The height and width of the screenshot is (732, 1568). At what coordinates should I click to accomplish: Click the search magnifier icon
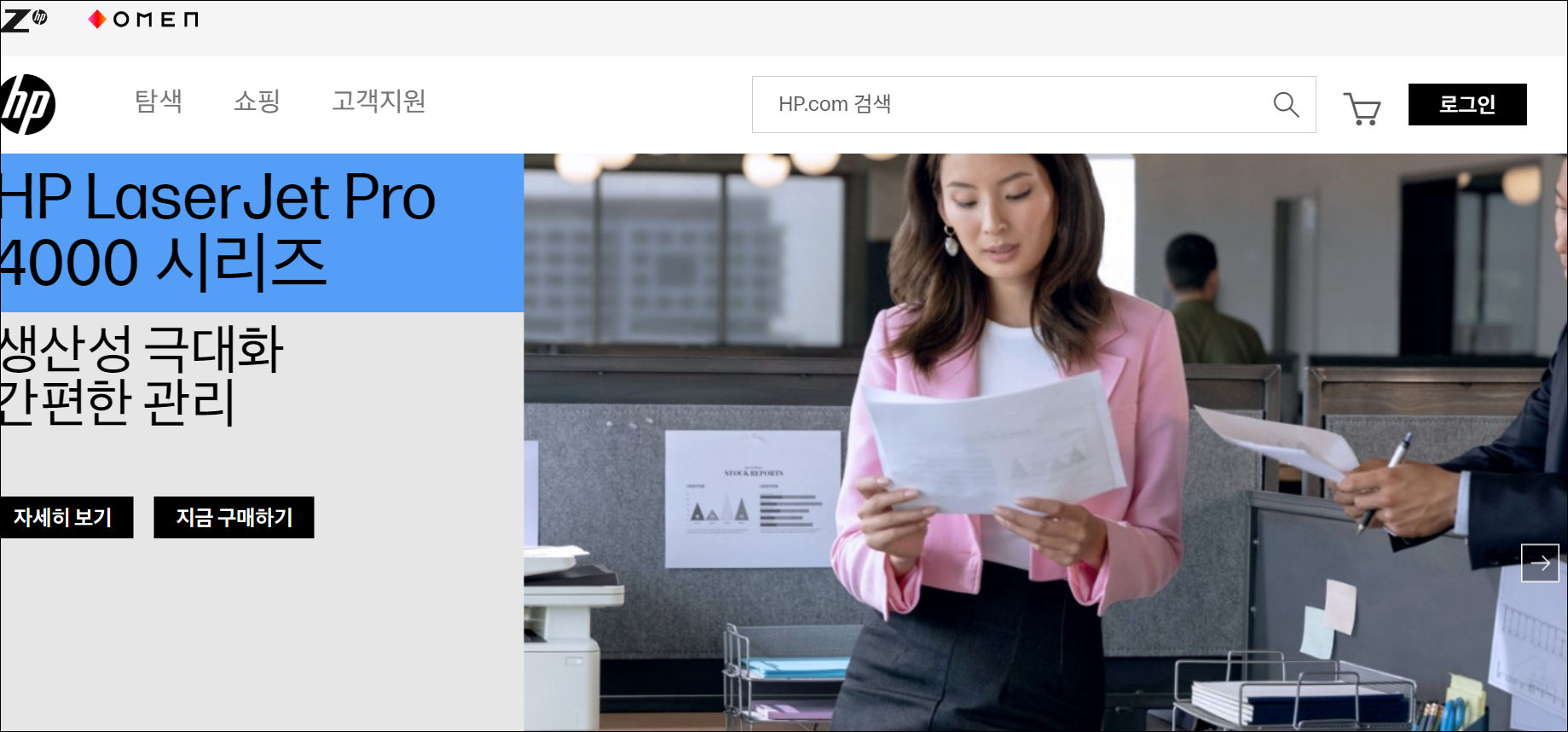tap(1286, 105)
